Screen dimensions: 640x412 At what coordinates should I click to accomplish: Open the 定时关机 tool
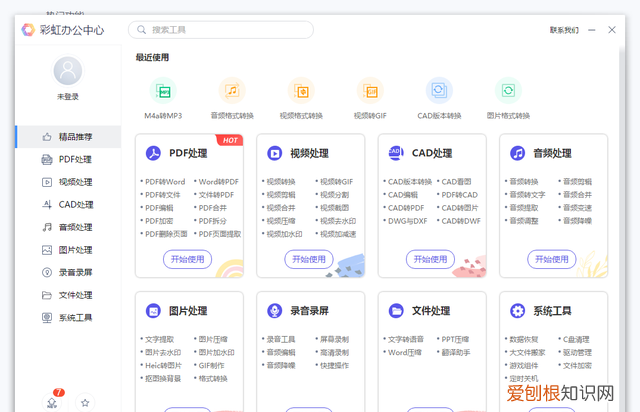pyautogui.click(x=524, y=379)
